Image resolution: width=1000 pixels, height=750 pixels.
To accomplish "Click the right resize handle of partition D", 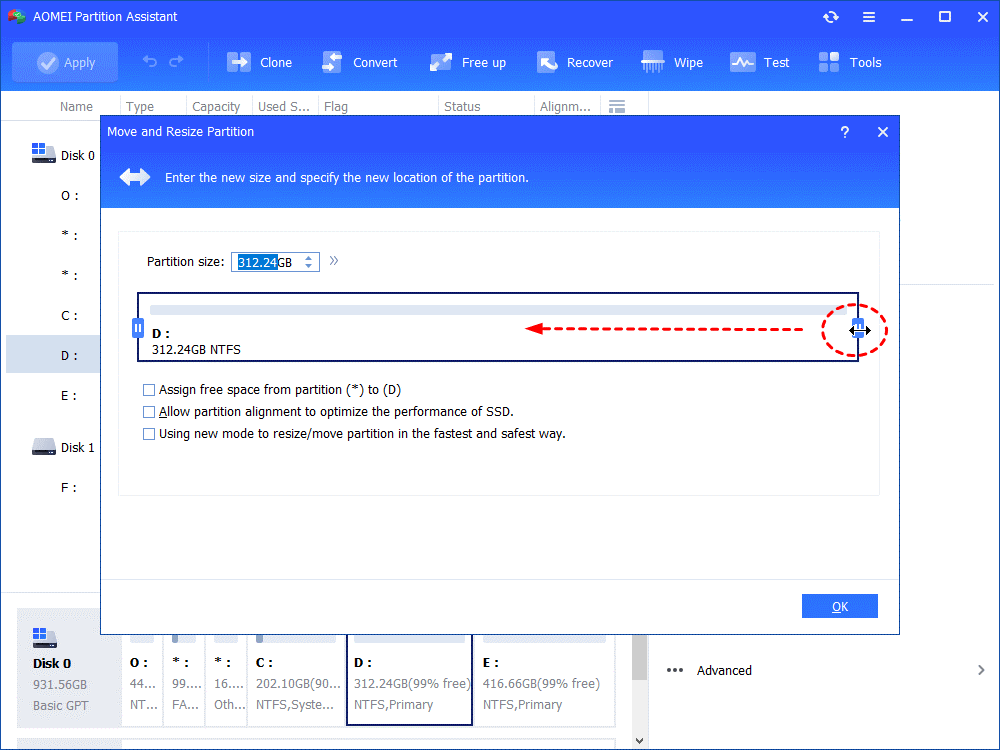I will [x=857, y=328].
